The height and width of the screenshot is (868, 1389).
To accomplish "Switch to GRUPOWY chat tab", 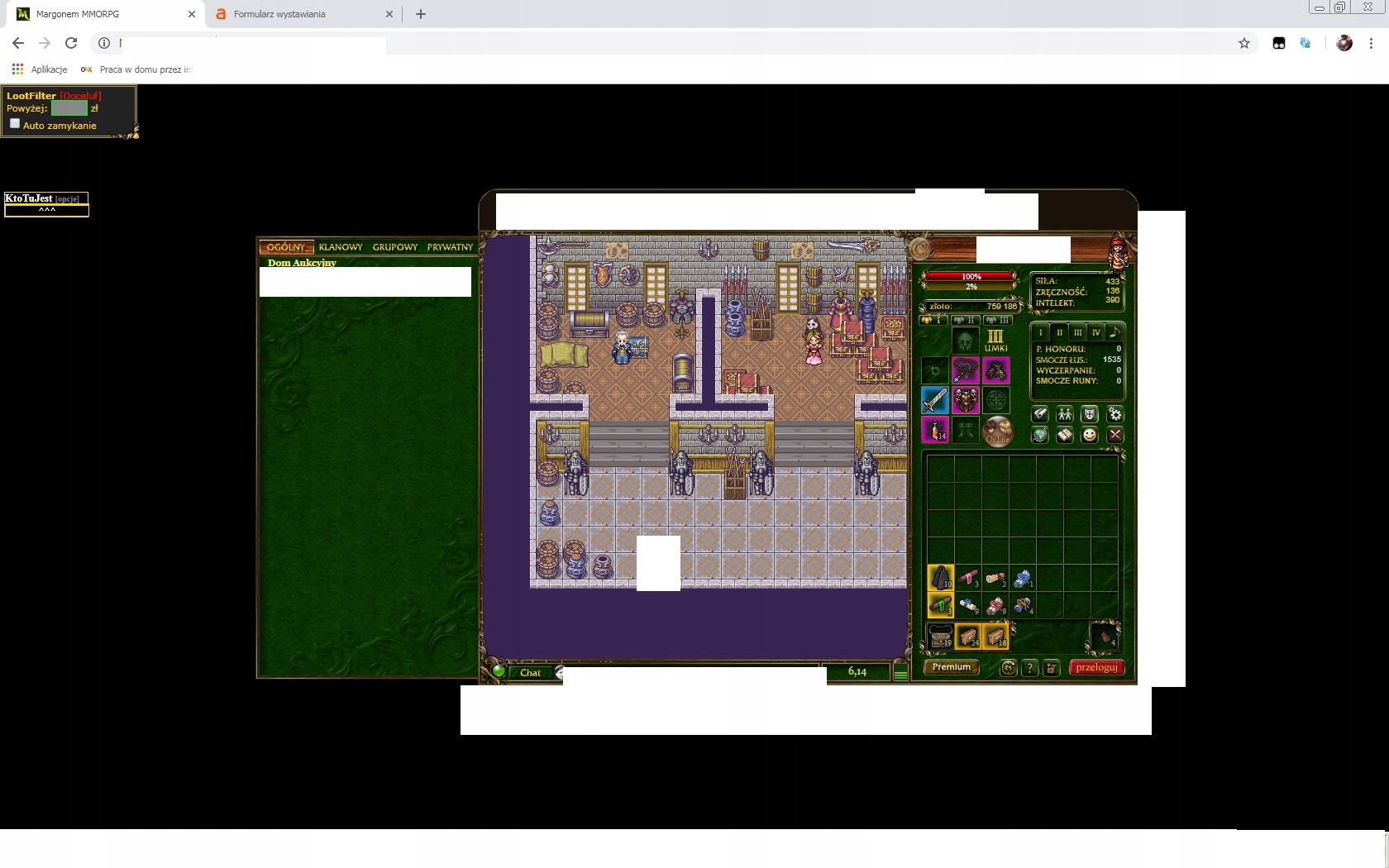I will (x=395, y=247).
